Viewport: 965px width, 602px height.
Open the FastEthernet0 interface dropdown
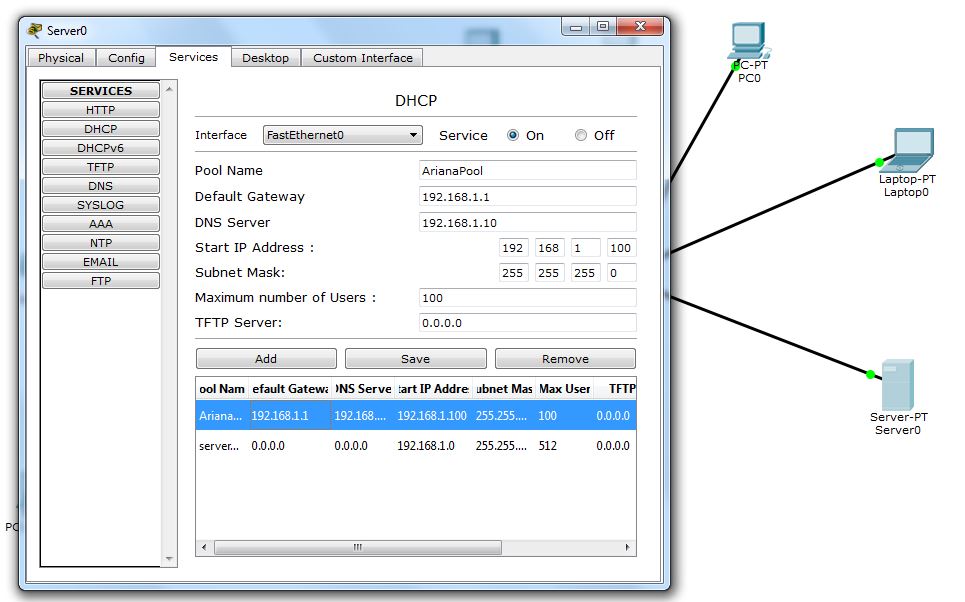pos(343,135)
